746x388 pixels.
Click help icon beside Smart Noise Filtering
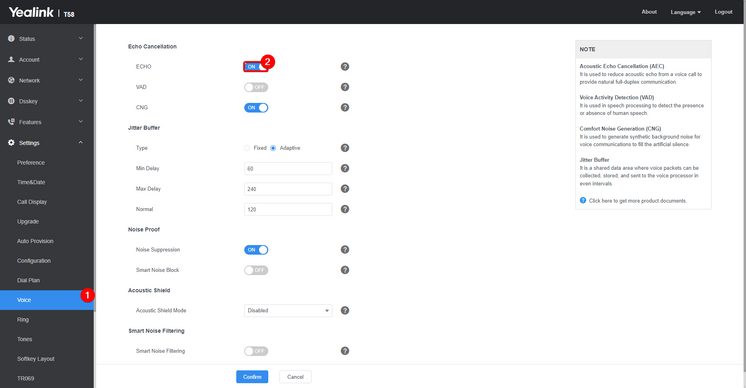click(345, 351)
